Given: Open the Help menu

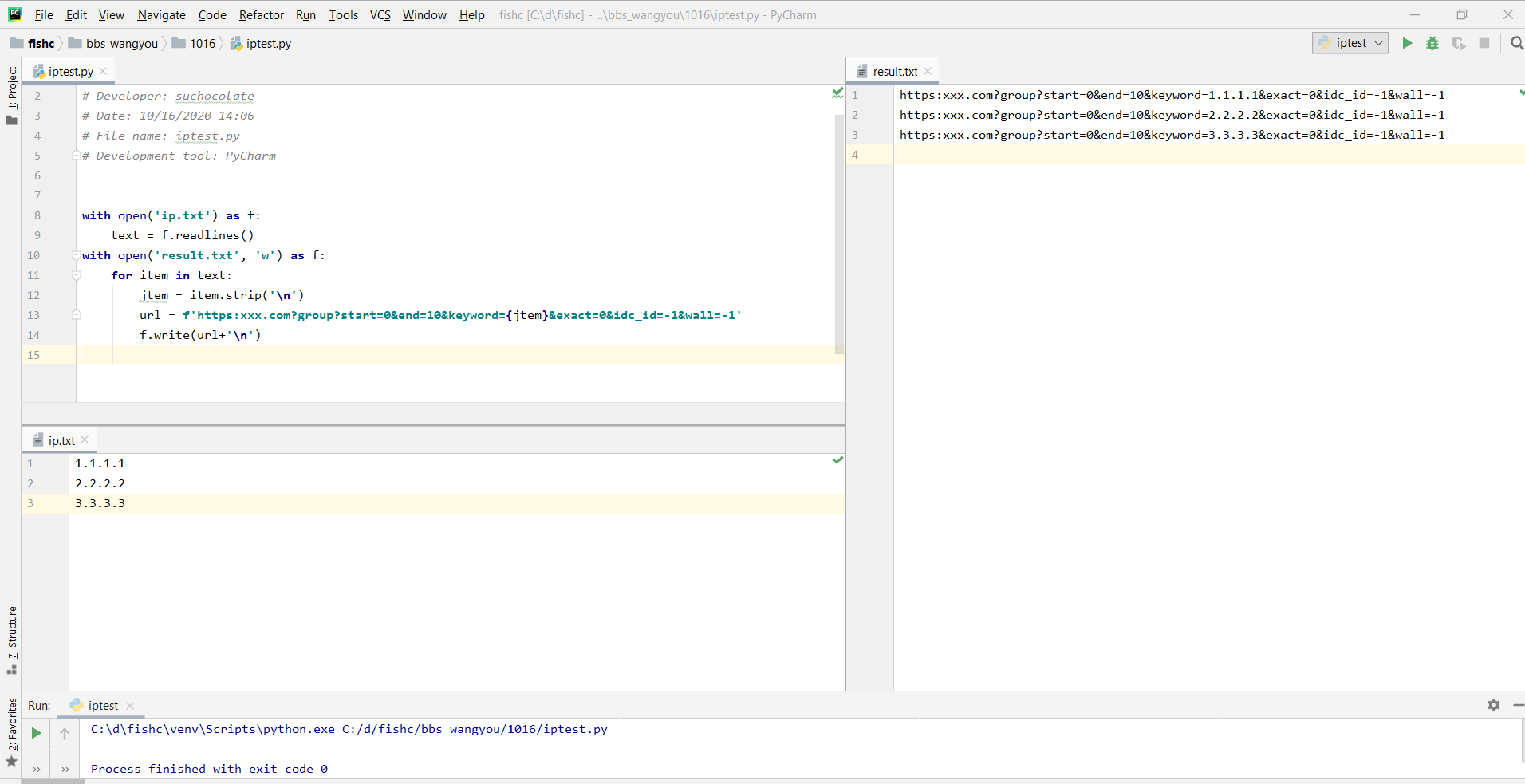Looking at the screenshot, I should point(472,15).
